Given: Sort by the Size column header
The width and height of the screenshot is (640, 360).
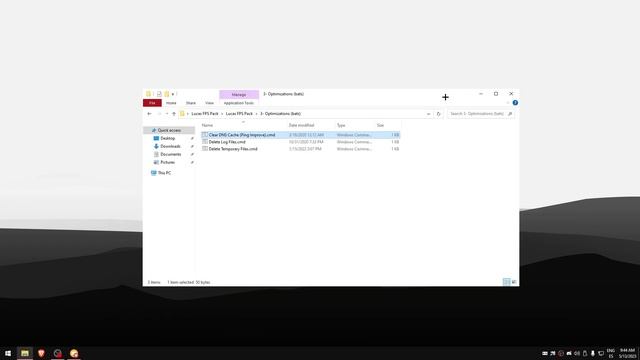Looking at the screenshot, I should tap(380, 125).
